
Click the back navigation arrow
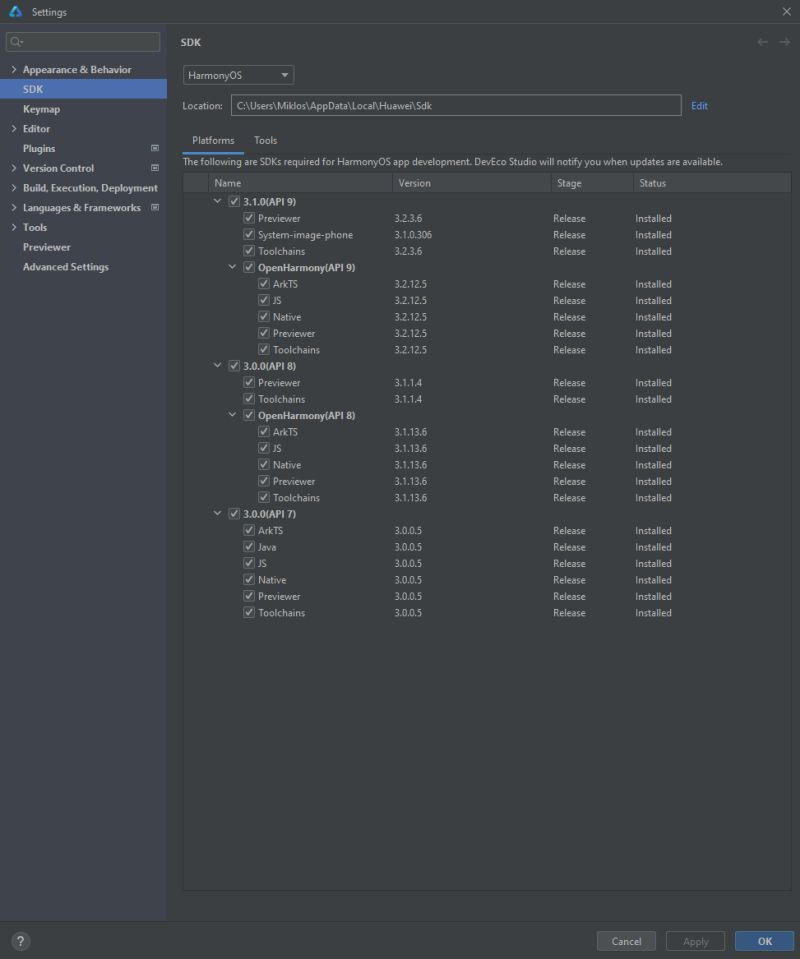click(x=761, y=41)
